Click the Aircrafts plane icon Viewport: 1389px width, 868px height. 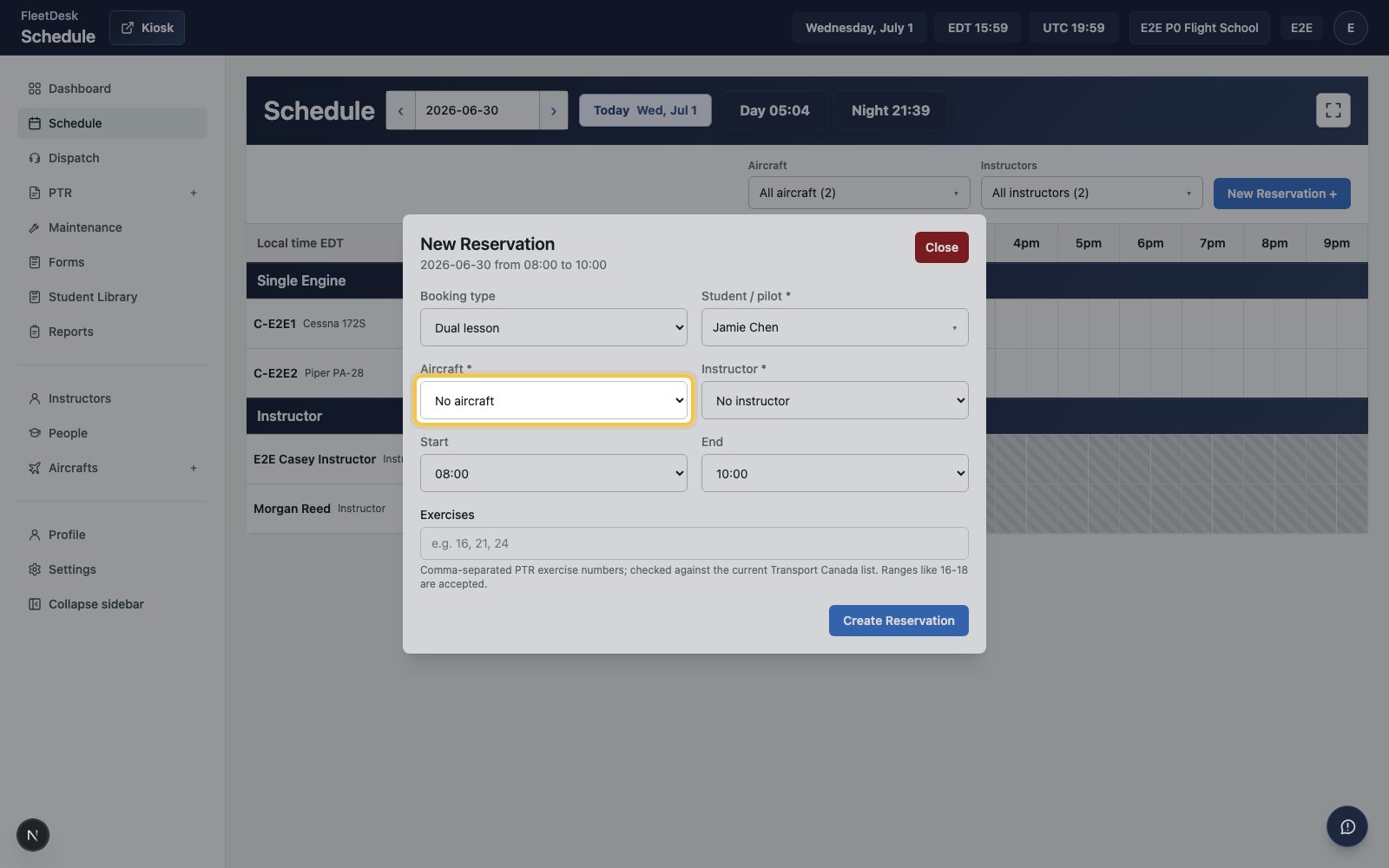tap(35, 468)
